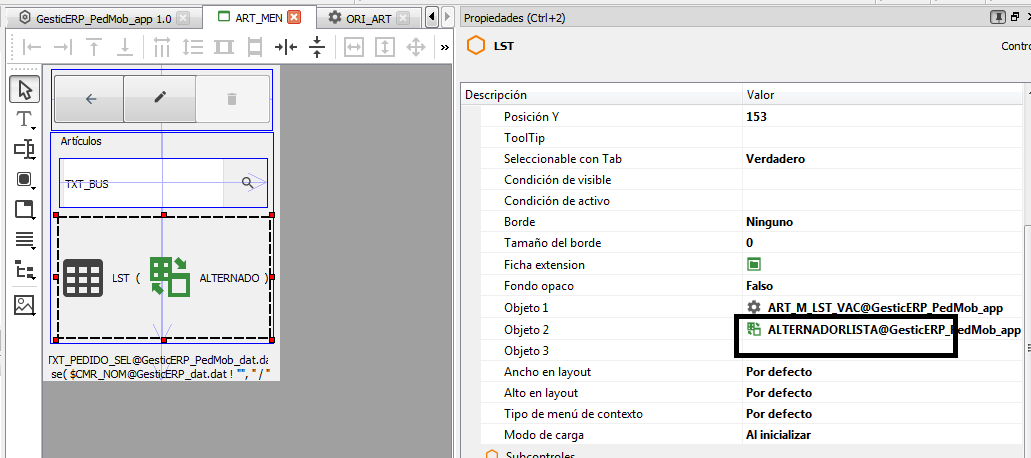This screenshot has height=458, width=1031.
Task: Click the green ALTERNADO list icon in form
Action: tap(170, 276)
